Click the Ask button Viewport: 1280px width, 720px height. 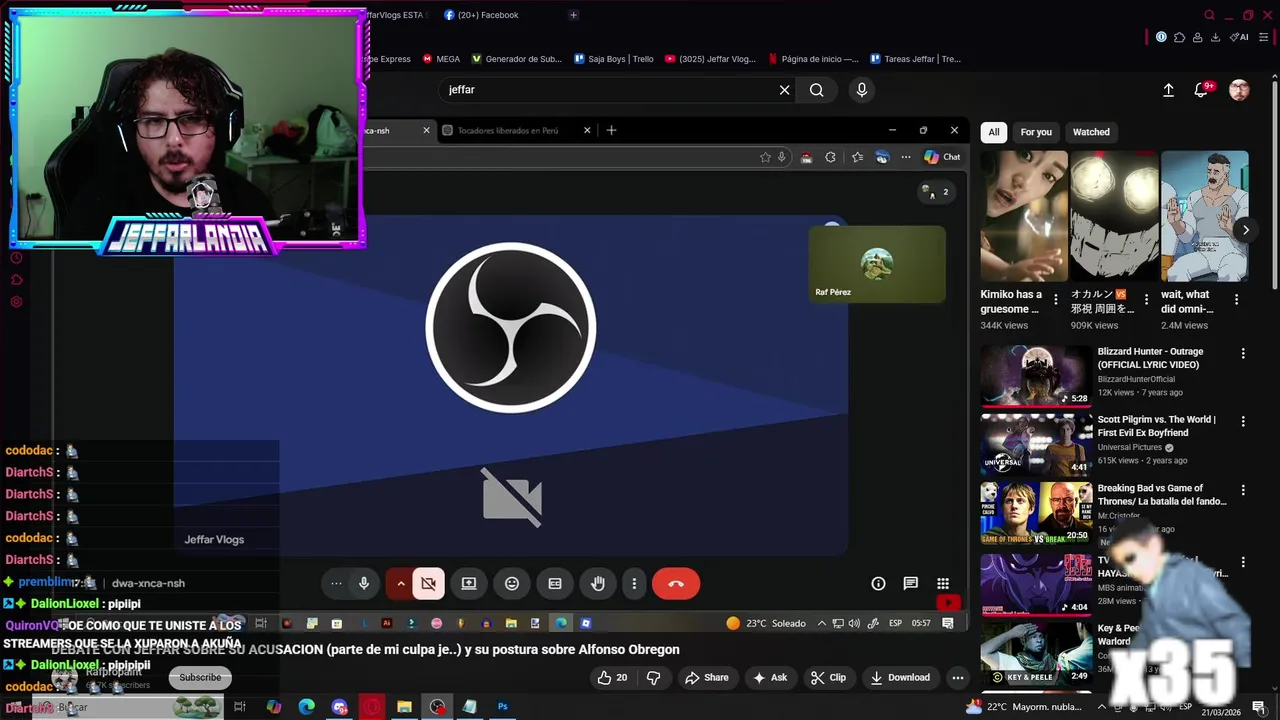click(770, 677)
